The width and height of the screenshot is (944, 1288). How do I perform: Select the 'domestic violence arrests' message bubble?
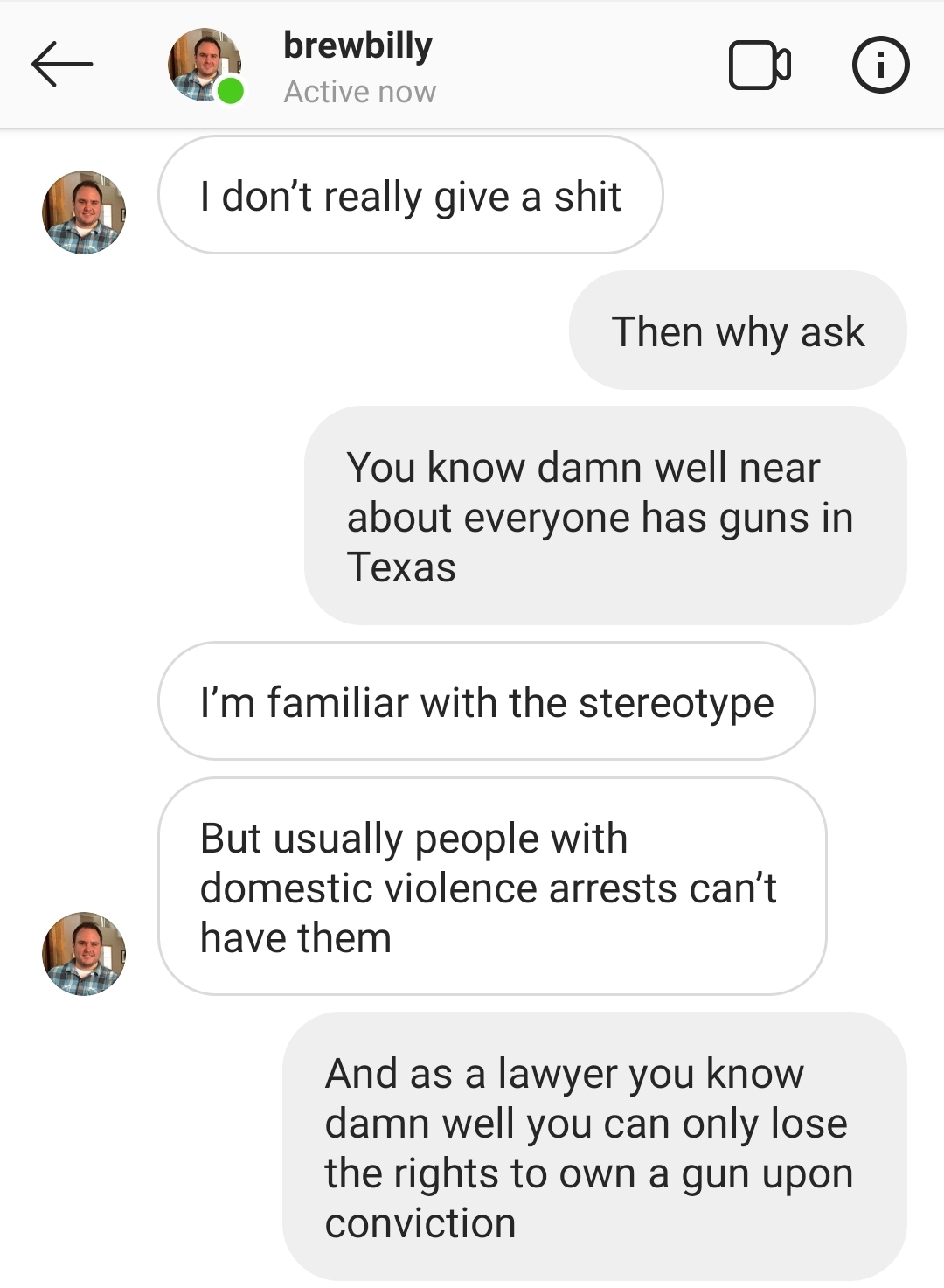pyautogui.click(x=492, y=887)
